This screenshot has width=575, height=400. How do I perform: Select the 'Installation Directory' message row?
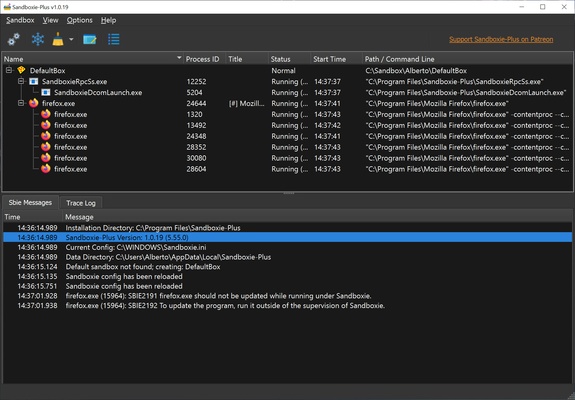[x=288, y=228]
